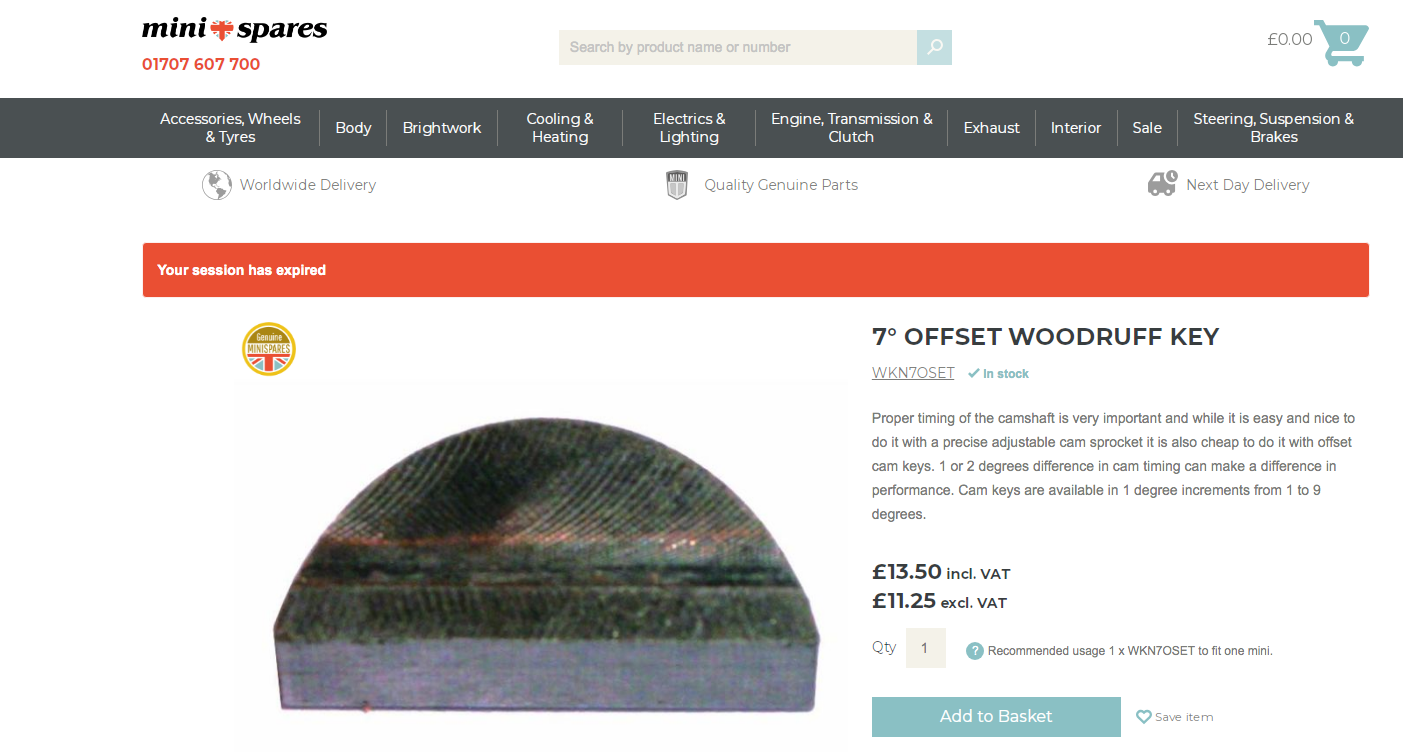Click the Qty quantity box
The width and height of the screenshot is (1403, 752).
tap(925, 648)
